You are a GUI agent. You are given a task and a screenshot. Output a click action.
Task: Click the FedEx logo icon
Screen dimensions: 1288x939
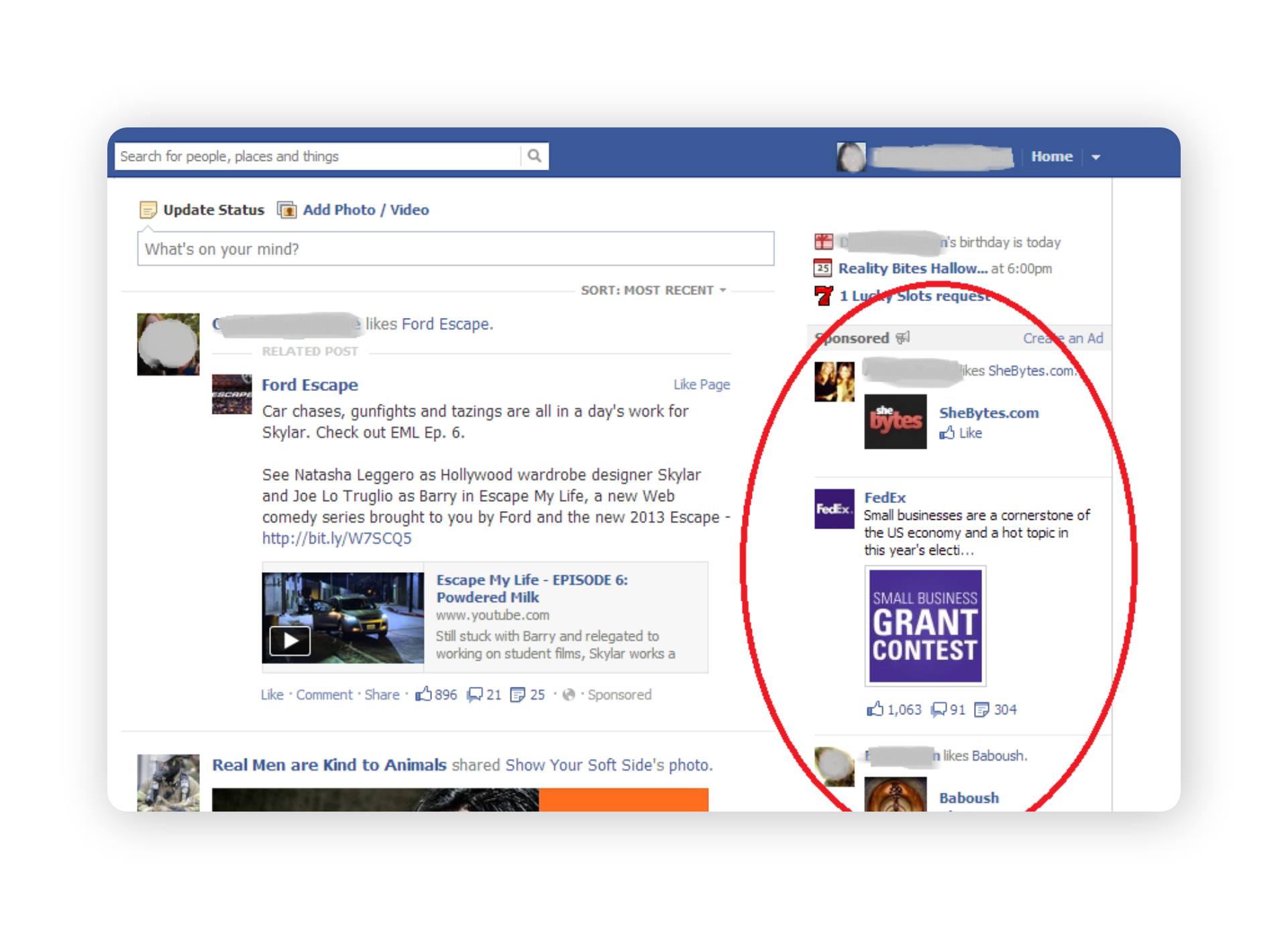tap(834, 509)
